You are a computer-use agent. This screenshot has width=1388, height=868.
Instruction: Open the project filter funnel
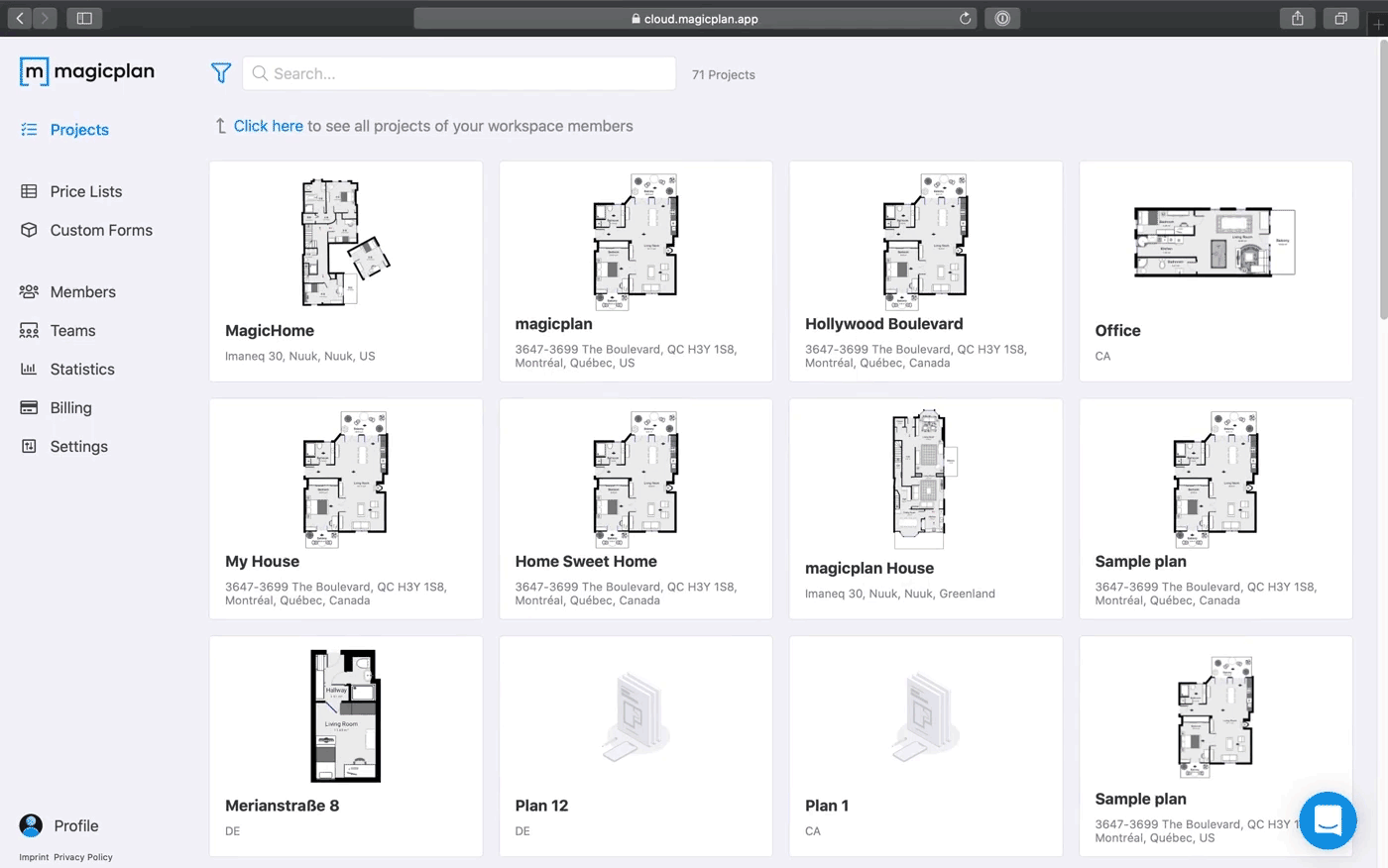tap(220, 72)
